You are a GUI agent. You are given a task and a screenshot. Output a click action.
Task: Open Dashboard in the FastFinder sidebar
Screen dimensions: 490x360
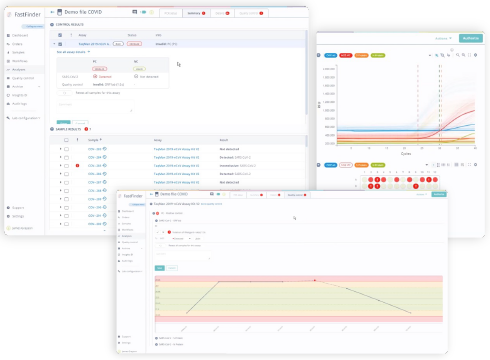[x=20, y=35]
